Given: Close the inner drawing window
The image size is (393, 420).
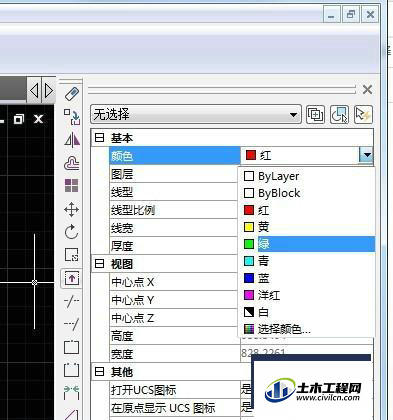Looking at the screenshot, I should [x=39, y=119].
